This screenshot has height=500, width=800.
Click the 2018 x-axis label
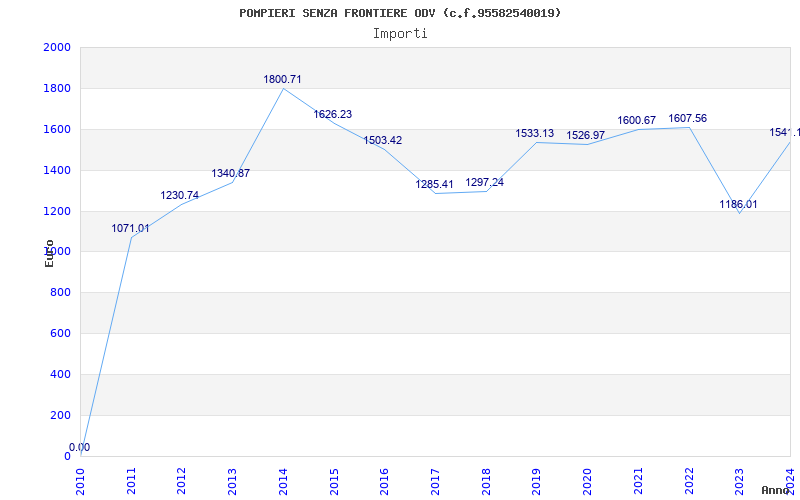(486, 481)
